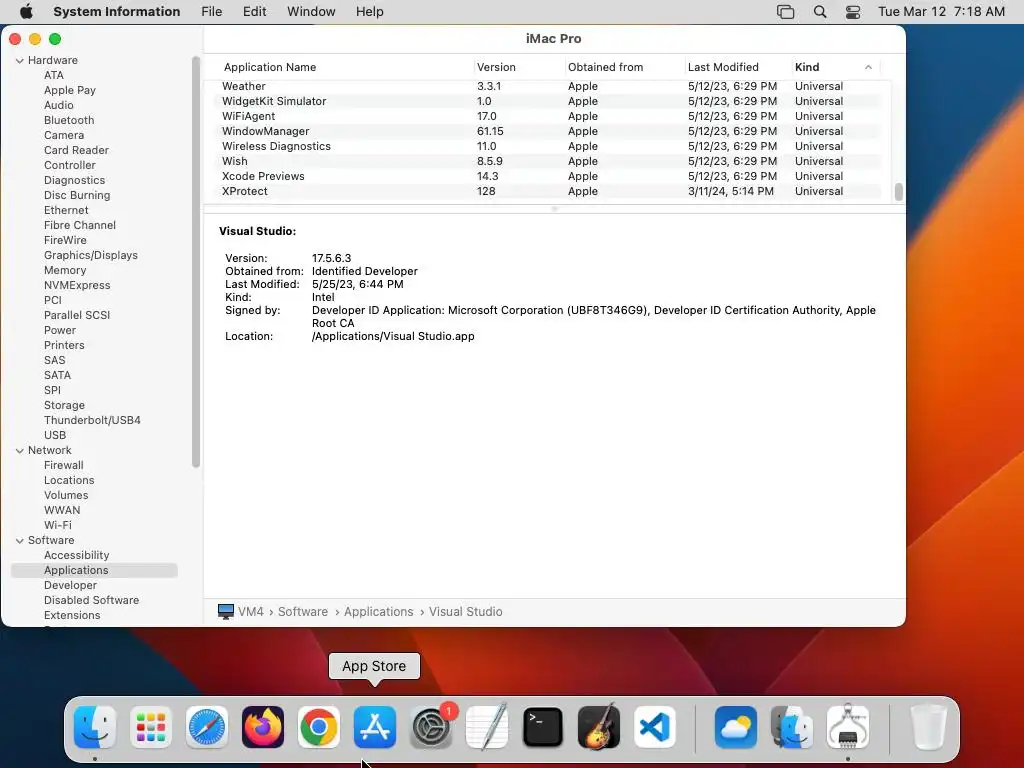Show the date and time menu bar item
Viewport: 1024px width, 768px height.
941,12
